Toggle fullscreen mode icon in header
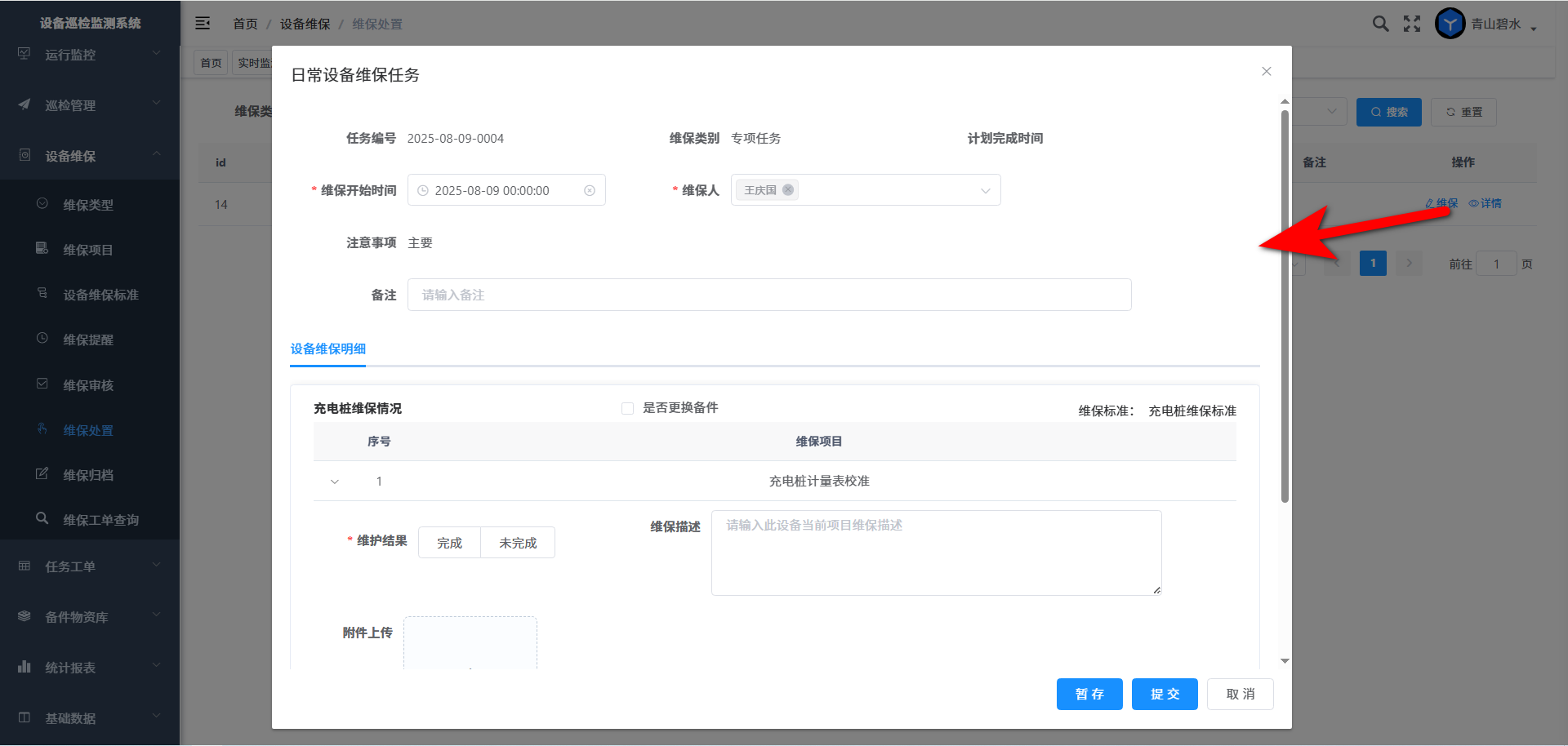1568x746 pixels. pyautogui.click(x=1412, y=24)
